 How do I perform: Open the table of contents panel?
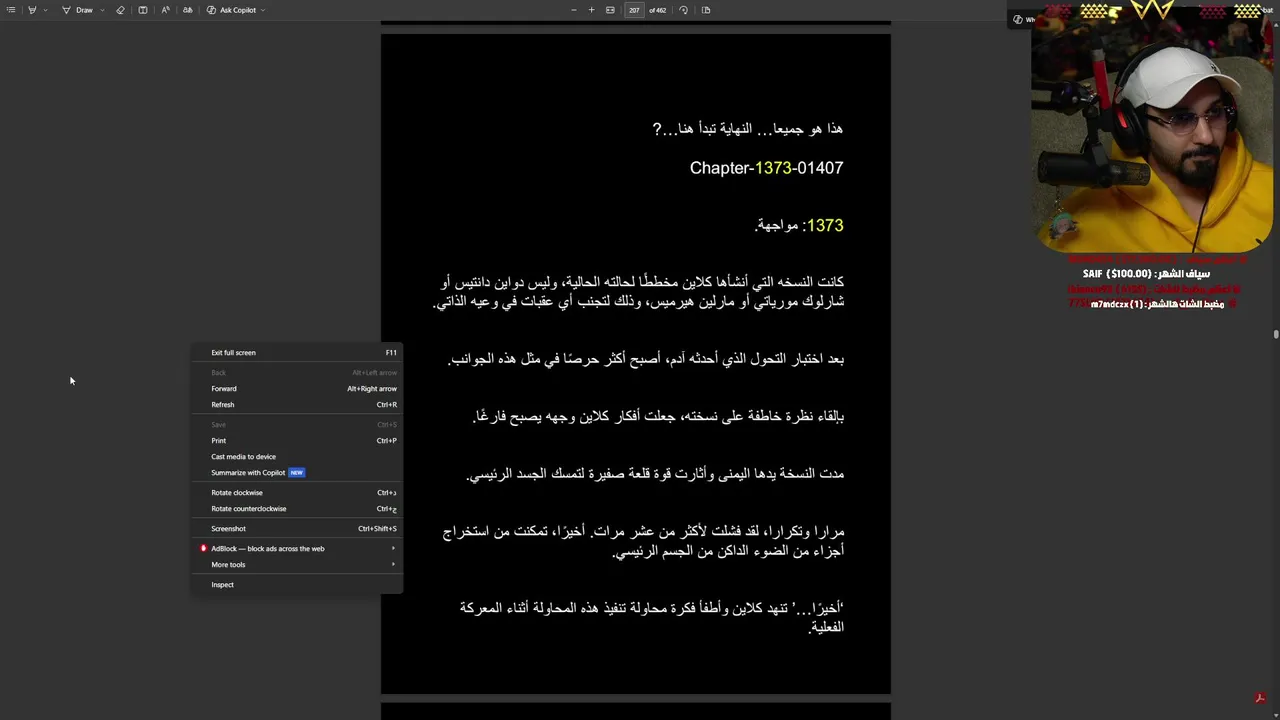(11, 10)
